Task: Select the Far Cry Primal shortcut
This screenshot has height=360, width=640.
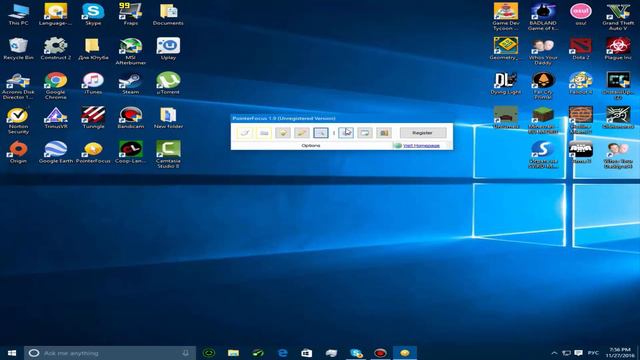Action: point(543,86)
